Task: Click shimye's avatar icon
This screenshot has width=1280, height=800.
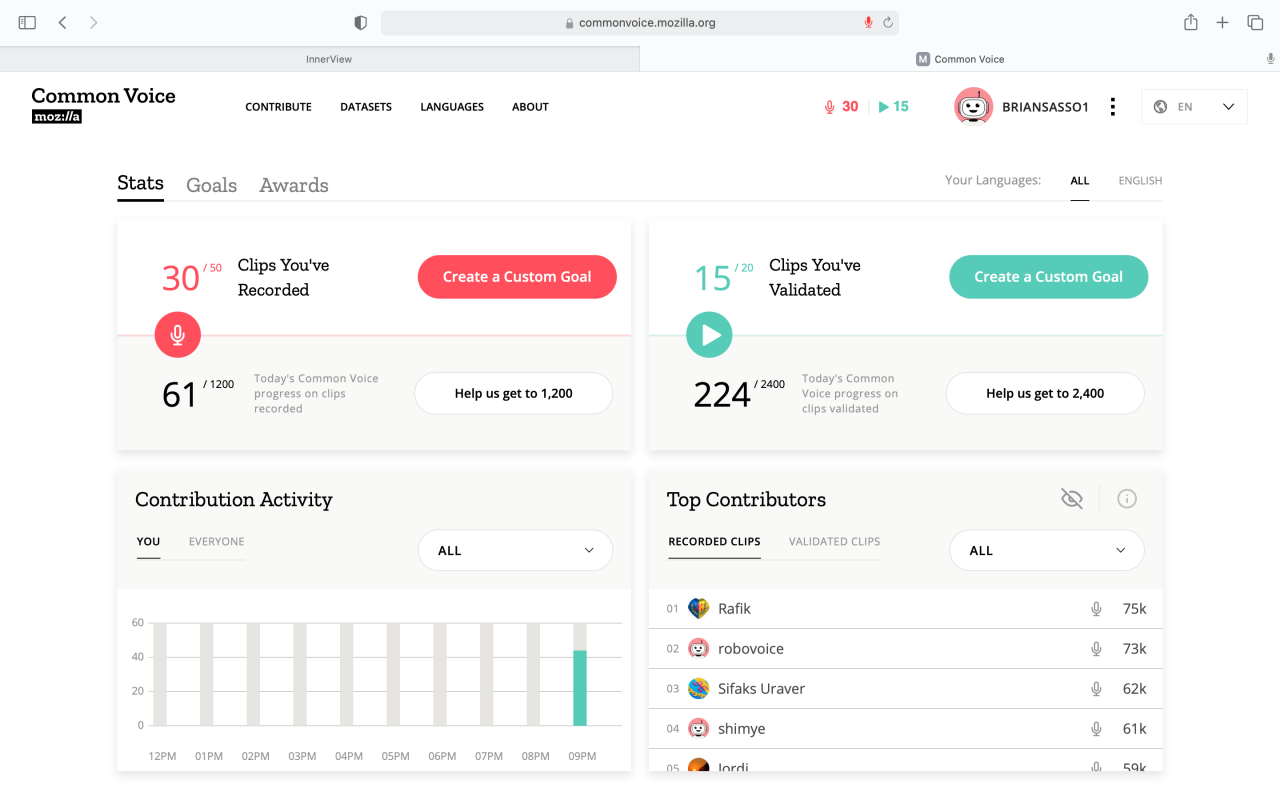Action: pyautogui.click(x=699, y=728)
